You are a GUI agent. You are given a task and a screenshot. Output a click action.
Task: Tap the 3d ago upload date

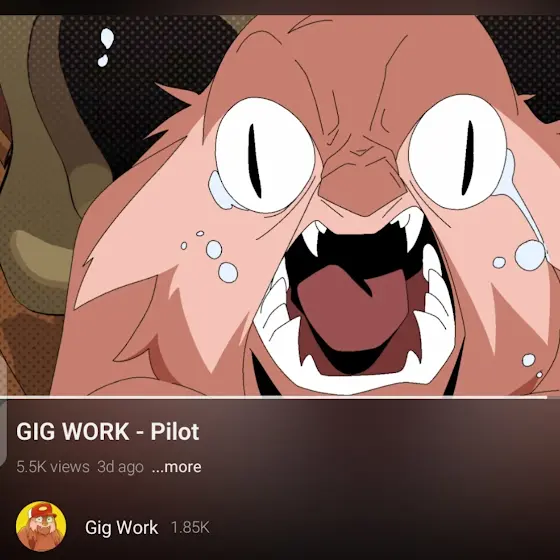coord(120,467)
